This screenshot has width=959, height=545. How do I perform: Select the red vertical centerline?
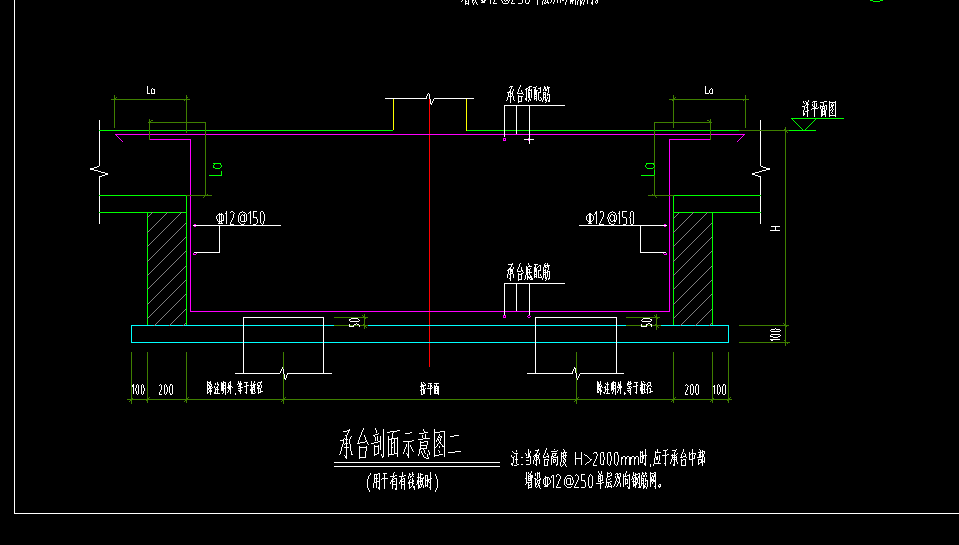430,232
